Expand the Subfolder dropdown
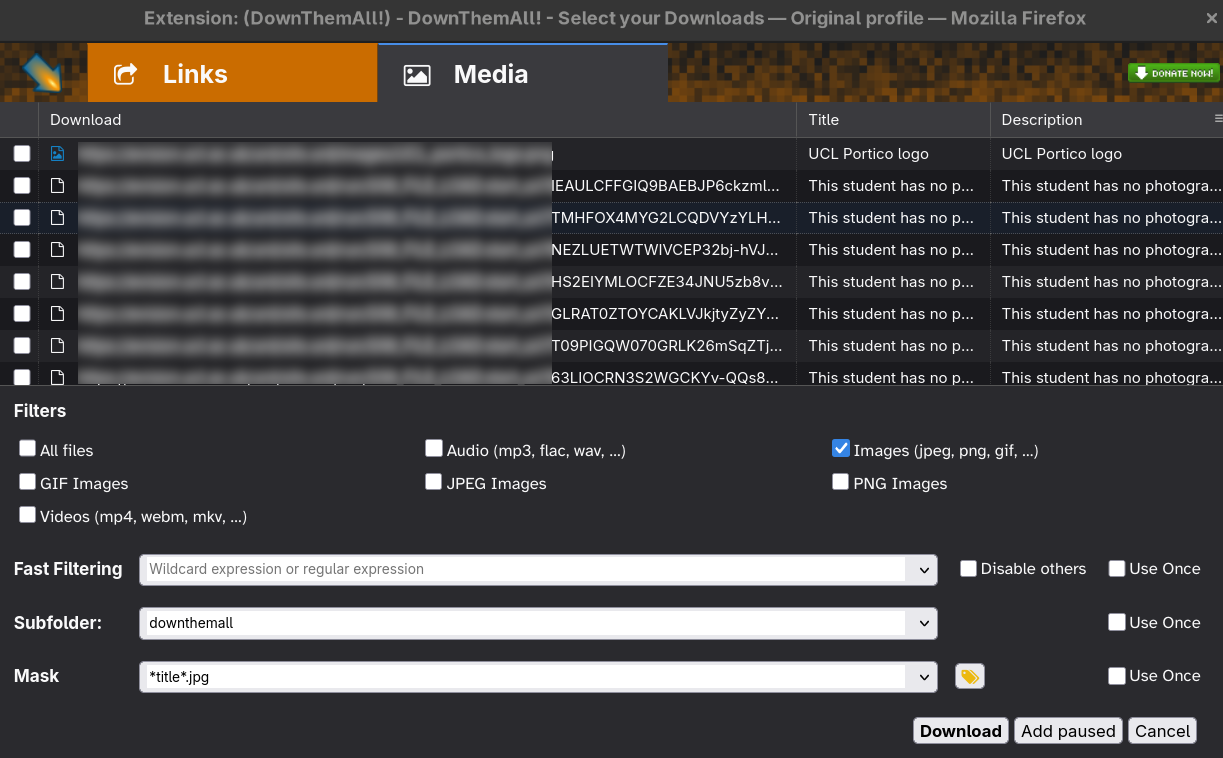 pos(922,623)
